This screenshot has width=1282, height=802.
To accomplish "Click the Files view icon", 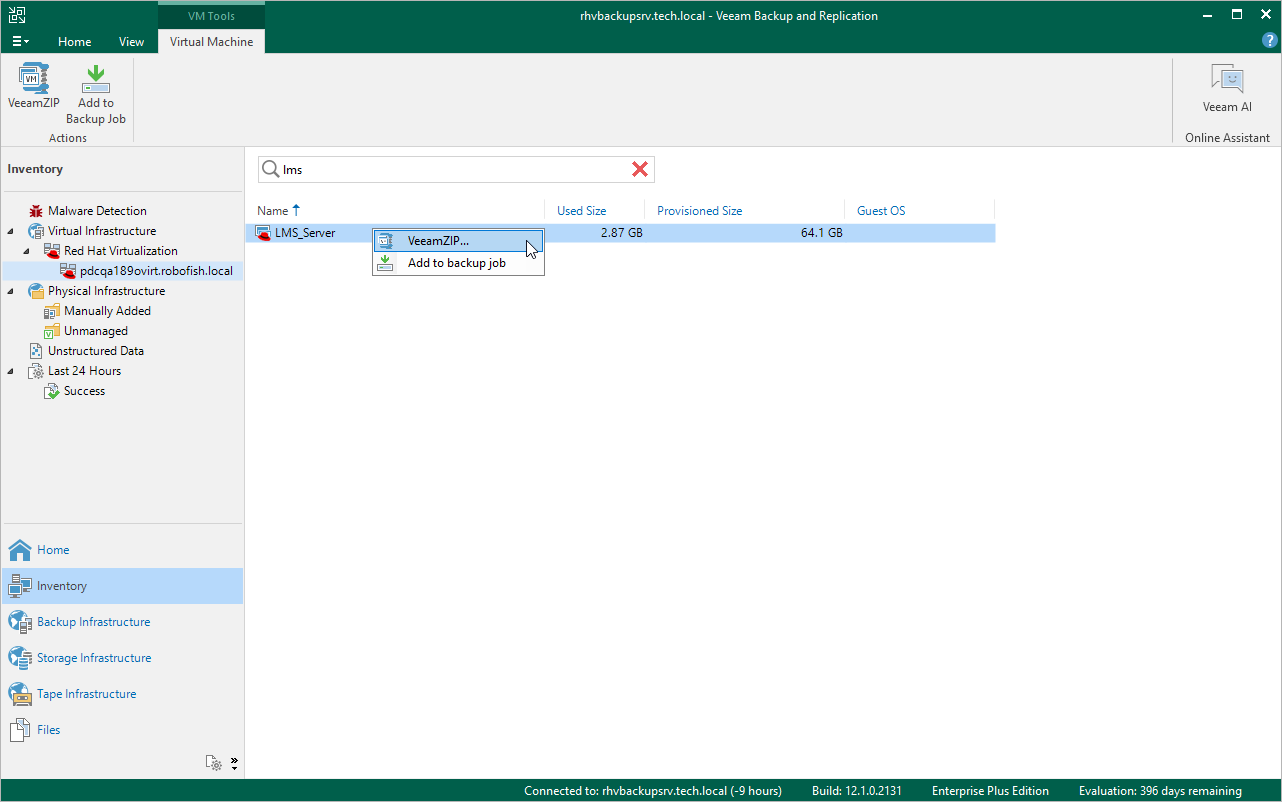I will pos(20,730).
